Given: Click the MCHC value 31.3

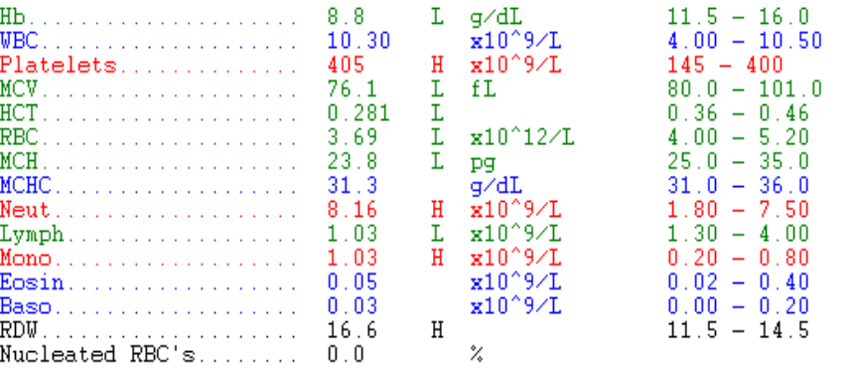Looking at the screenshot, I should point(352,186).
